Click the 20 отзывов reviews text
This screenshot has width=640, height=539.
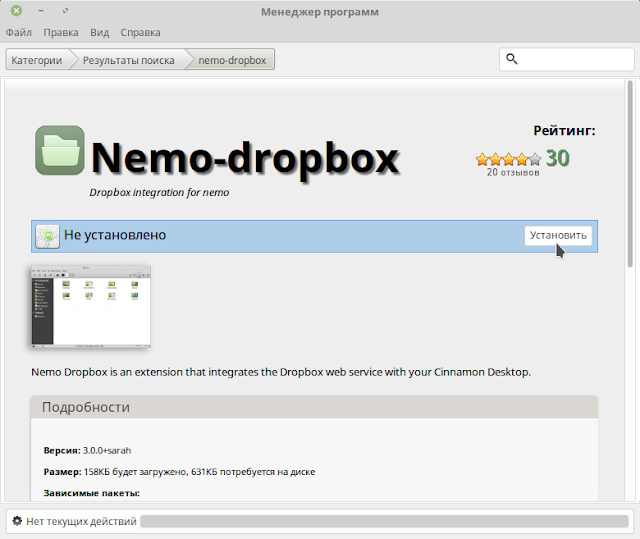pos(513,173)
